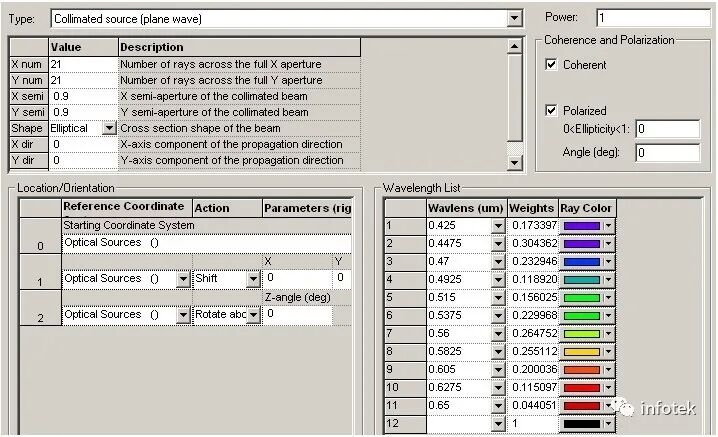
Task: Click the parameter list scroll down arrow
Action: tap(515, 162)
